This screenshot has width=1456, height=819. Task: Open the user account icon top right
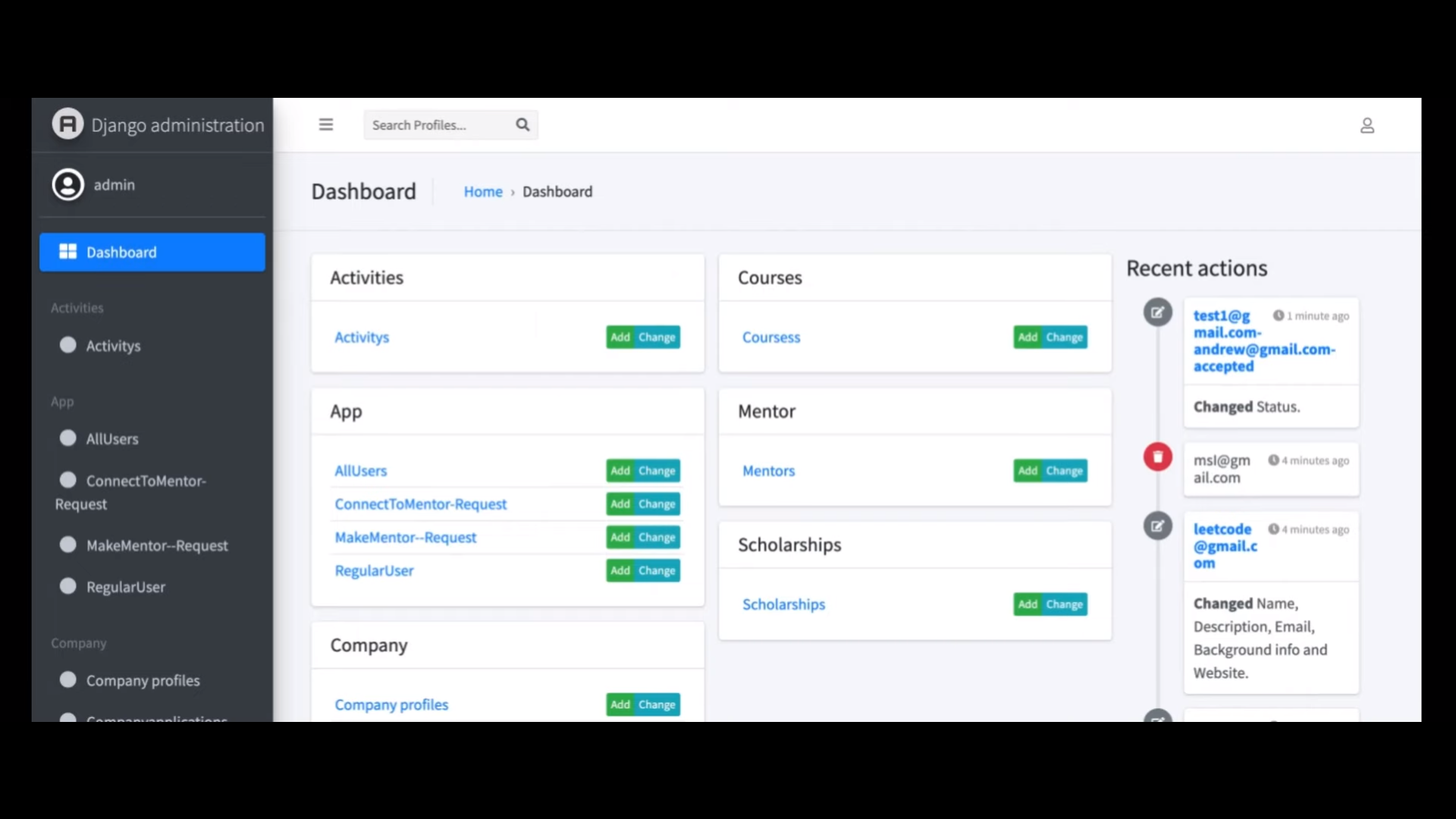[x=1367, y=125]
